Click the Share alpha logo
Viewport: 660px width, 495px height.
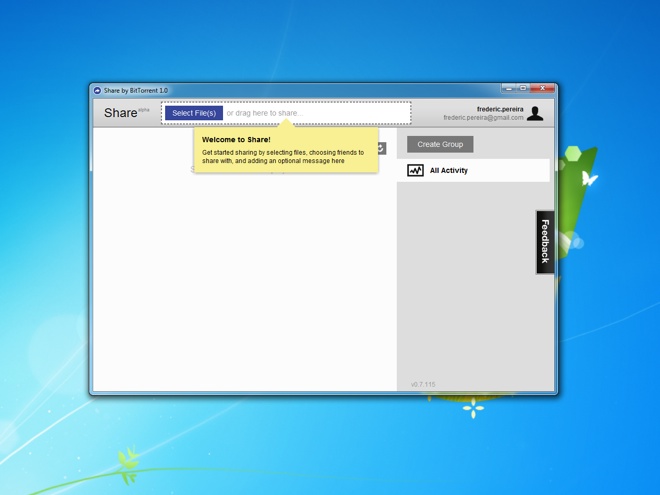point(126,112)
